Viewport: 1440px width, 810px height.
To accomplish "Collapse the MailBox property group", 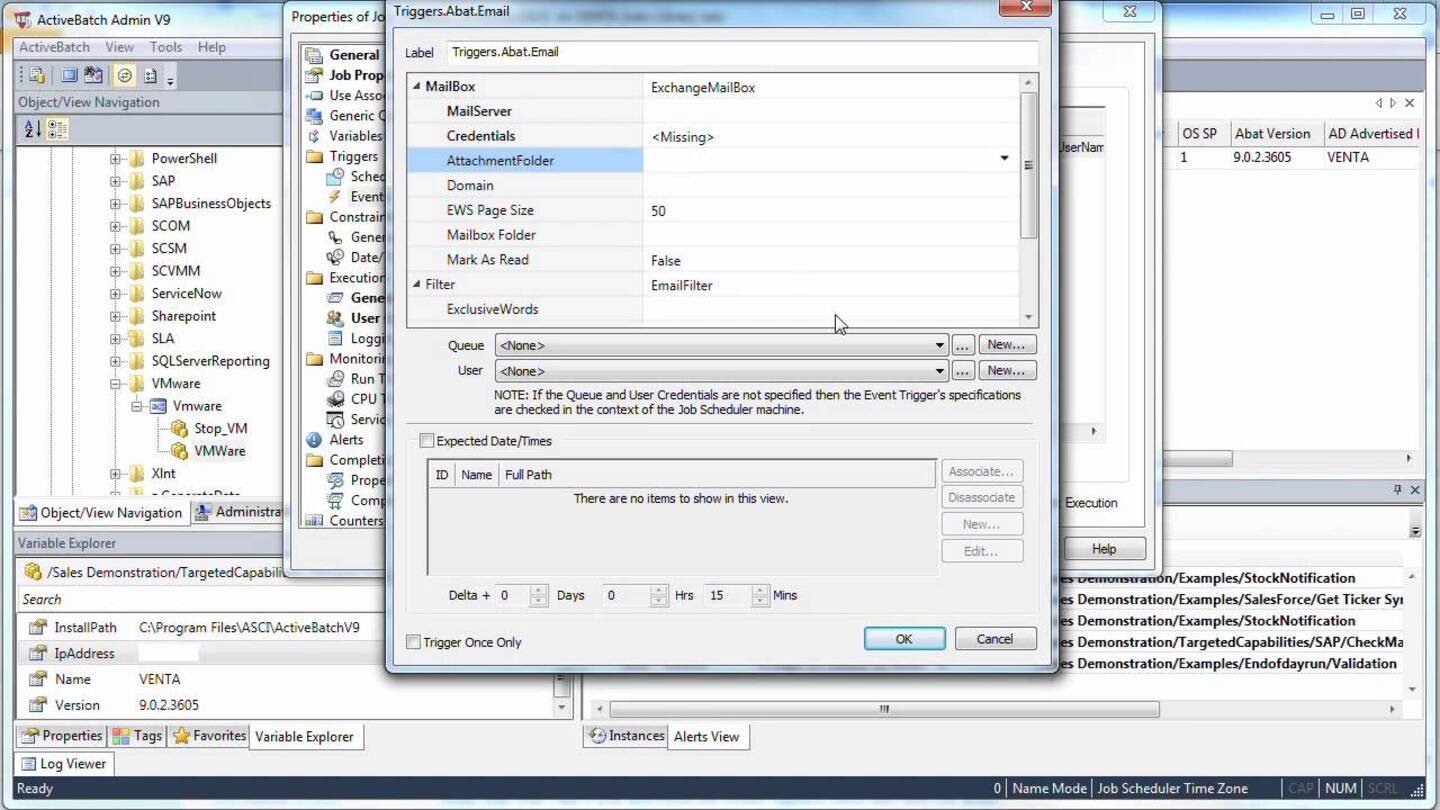I will (x=417, y=87).
